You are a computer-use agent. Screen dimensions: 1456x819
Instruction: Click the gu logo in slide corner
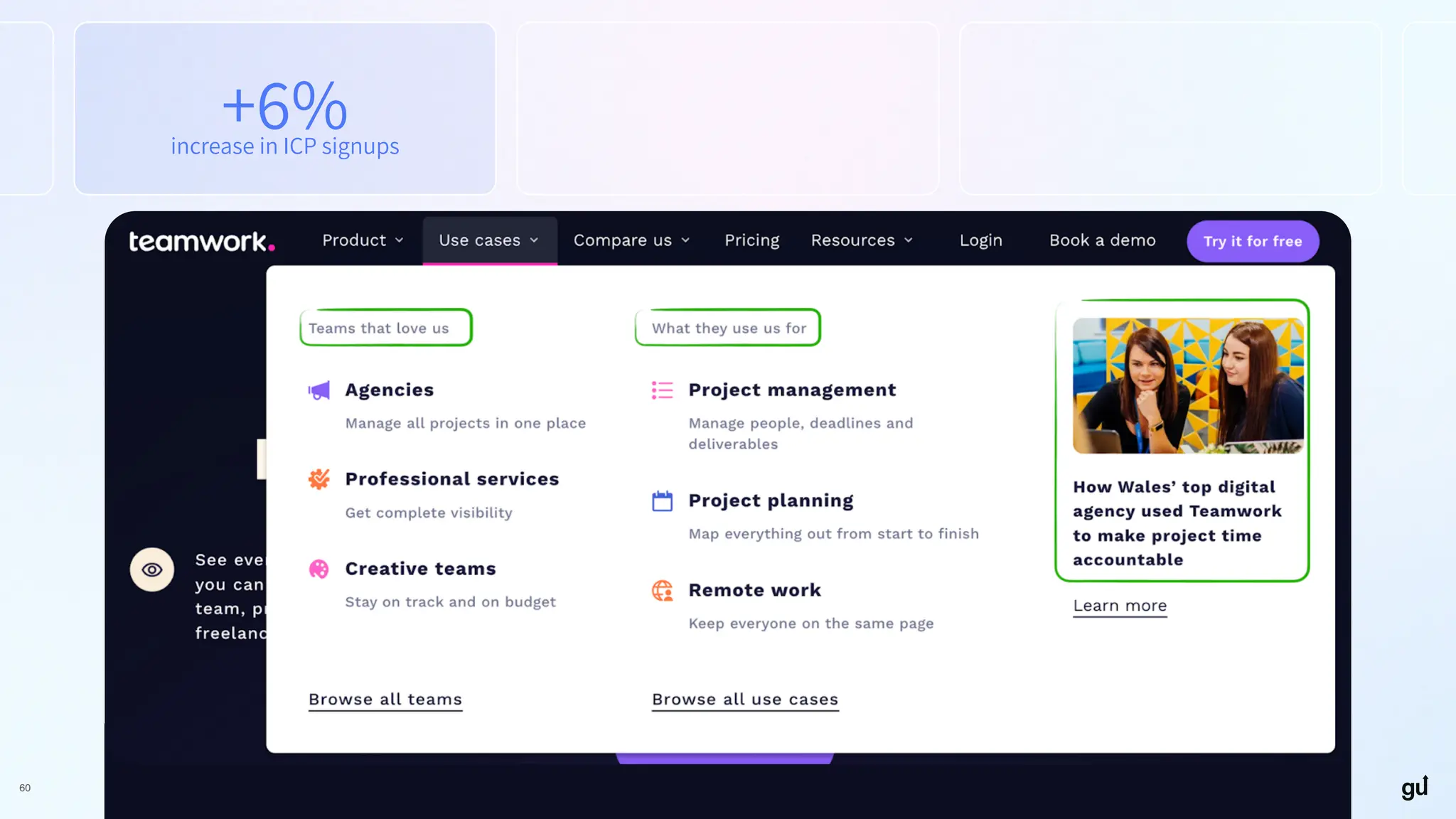point(1415,787)
